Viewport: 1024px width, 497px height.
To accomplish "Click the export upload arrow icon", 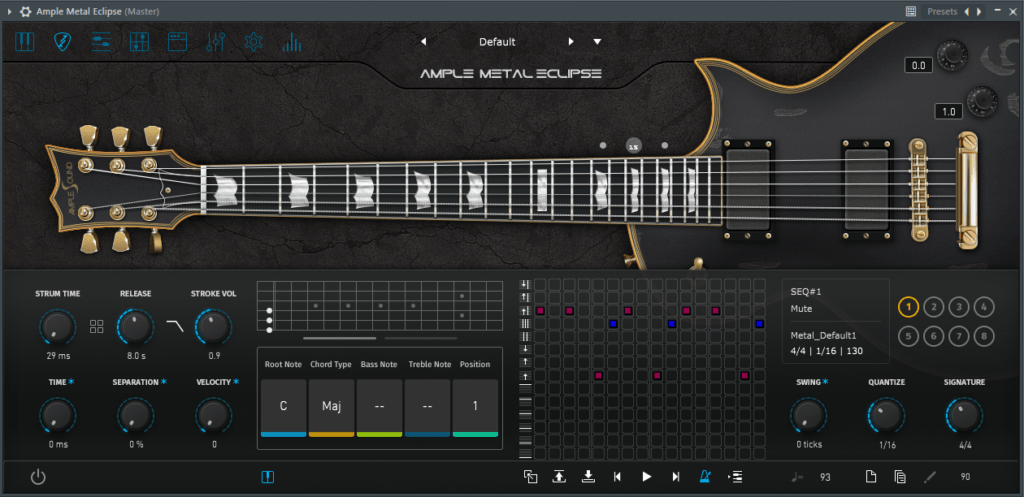I will point(559,477).
